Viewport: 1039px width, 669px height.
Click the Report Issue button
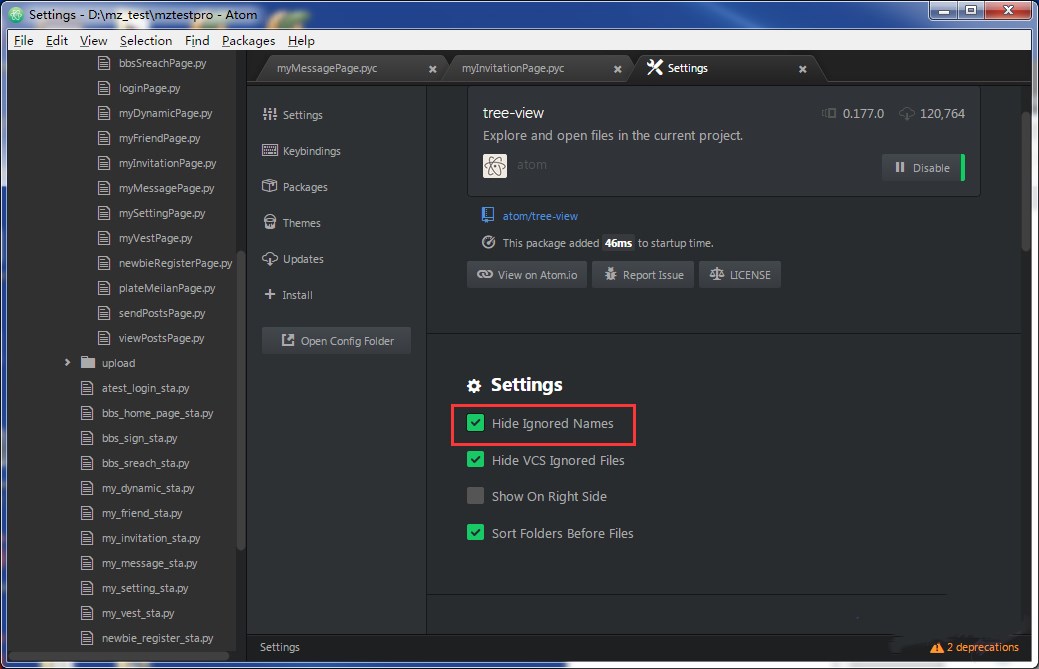coord(643,274)
